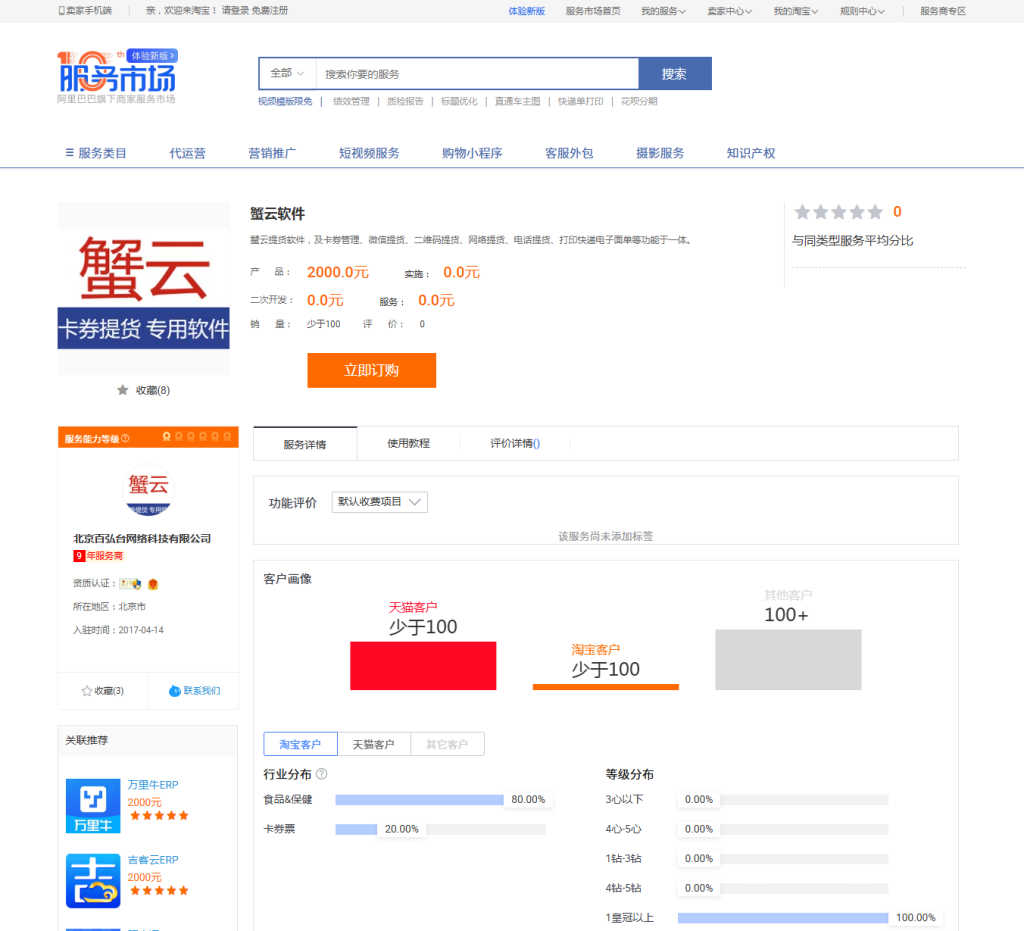This screenshot has width=1024, height=931.
Task: Click the 资质认证 certificate badge icon
Action: (x=130, y=584)
